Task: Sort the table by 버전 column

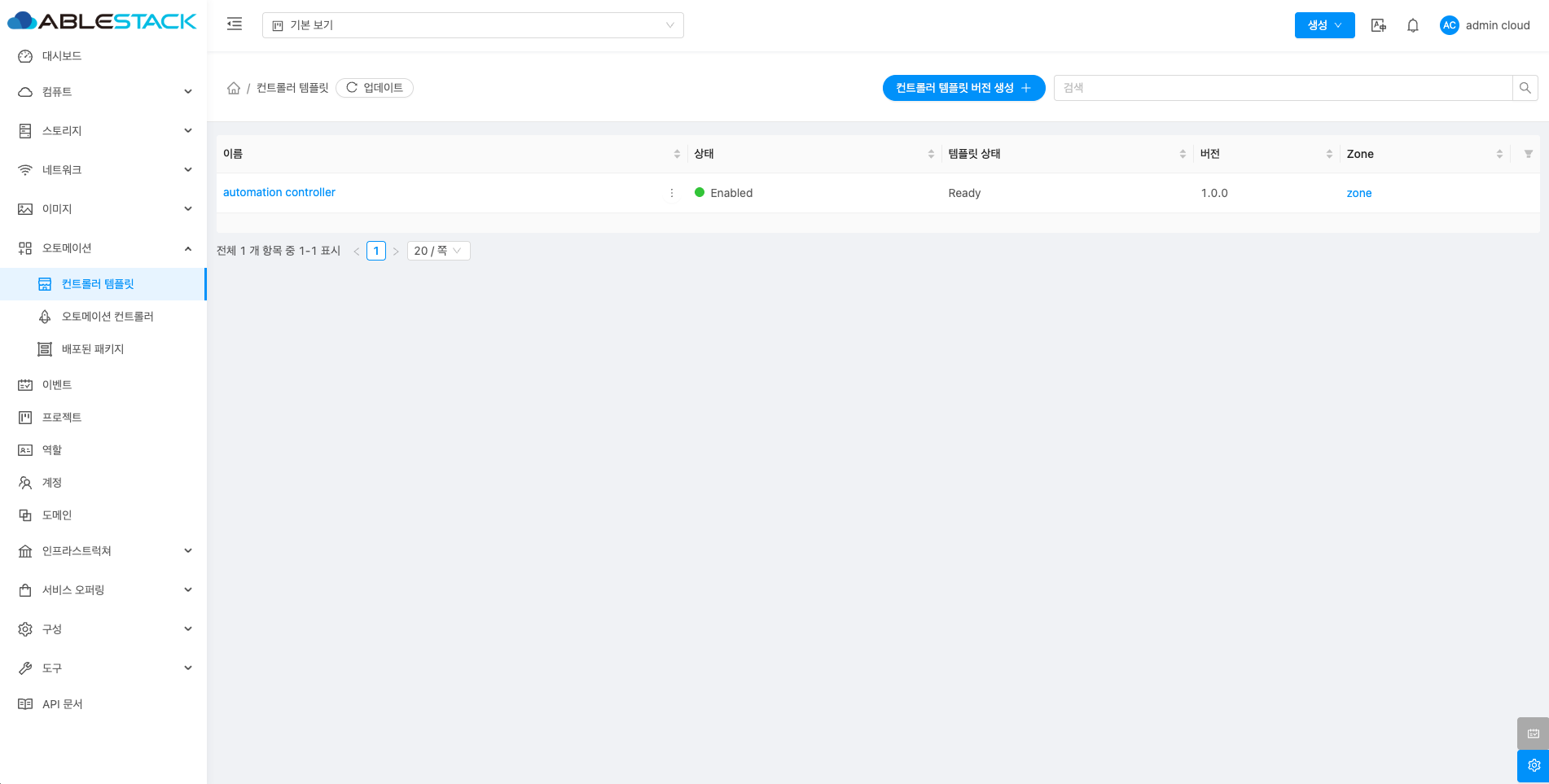Action: click(1329, 154)
